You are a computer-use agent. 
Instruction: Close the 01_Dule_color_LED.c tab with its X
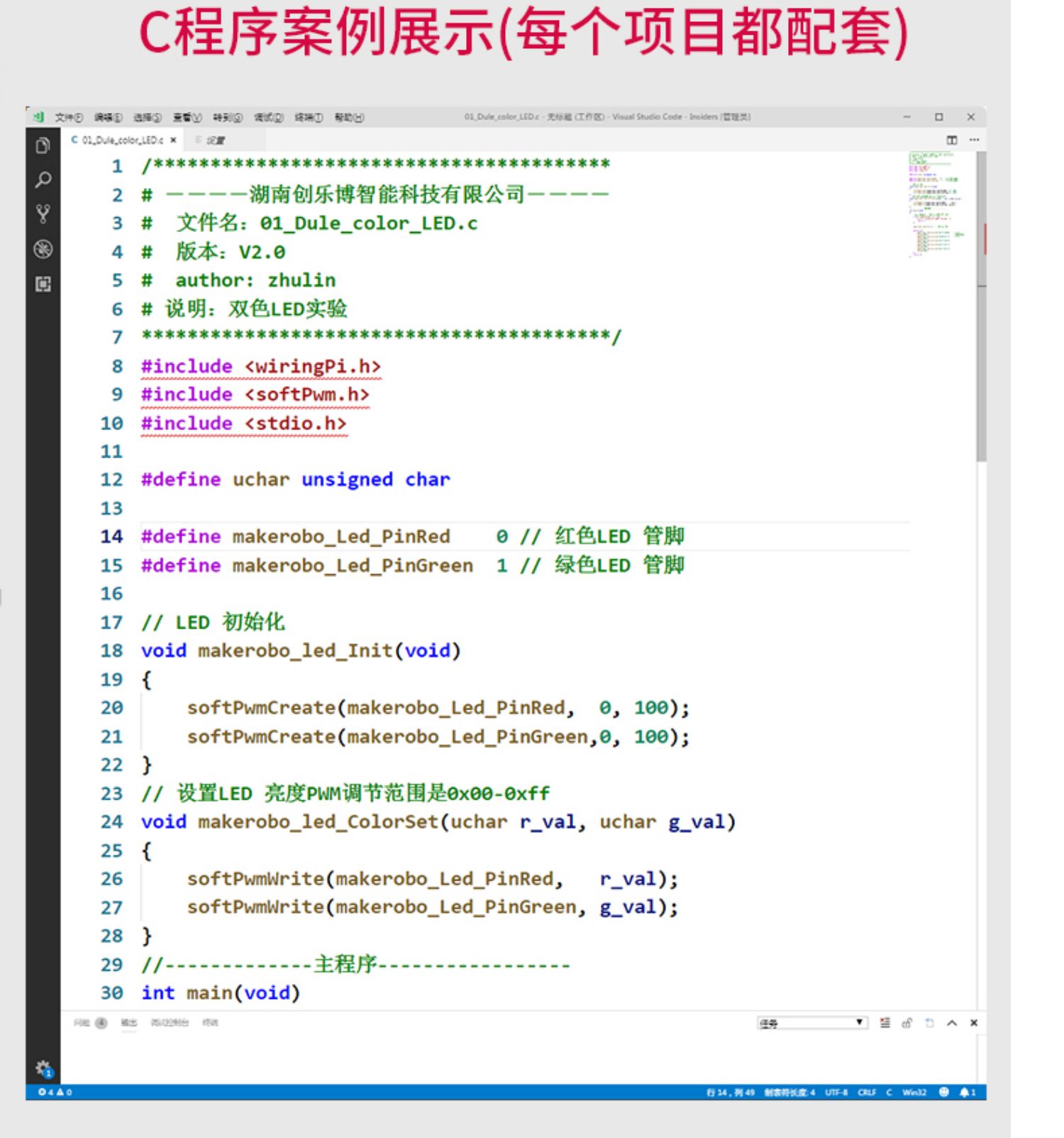pos(173,140)
